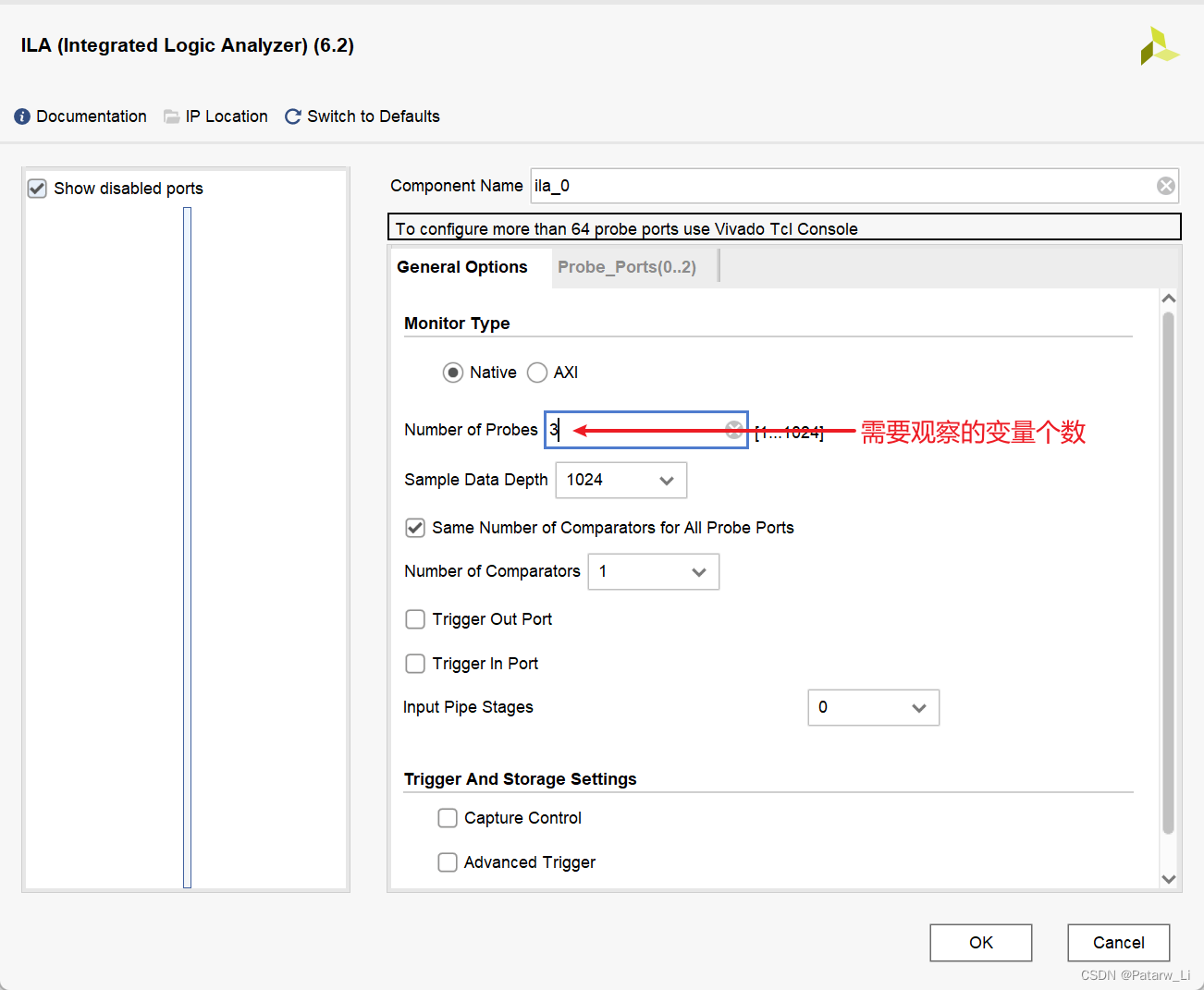Click Switch to Defaults

pyautogui.click(x=374, y=116)
